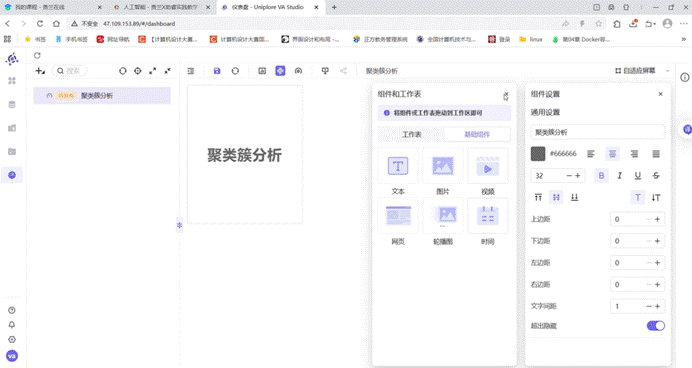Click the 聚类簇分析 text on canvas
The image size is (692, 368).
tap(244, 155)
